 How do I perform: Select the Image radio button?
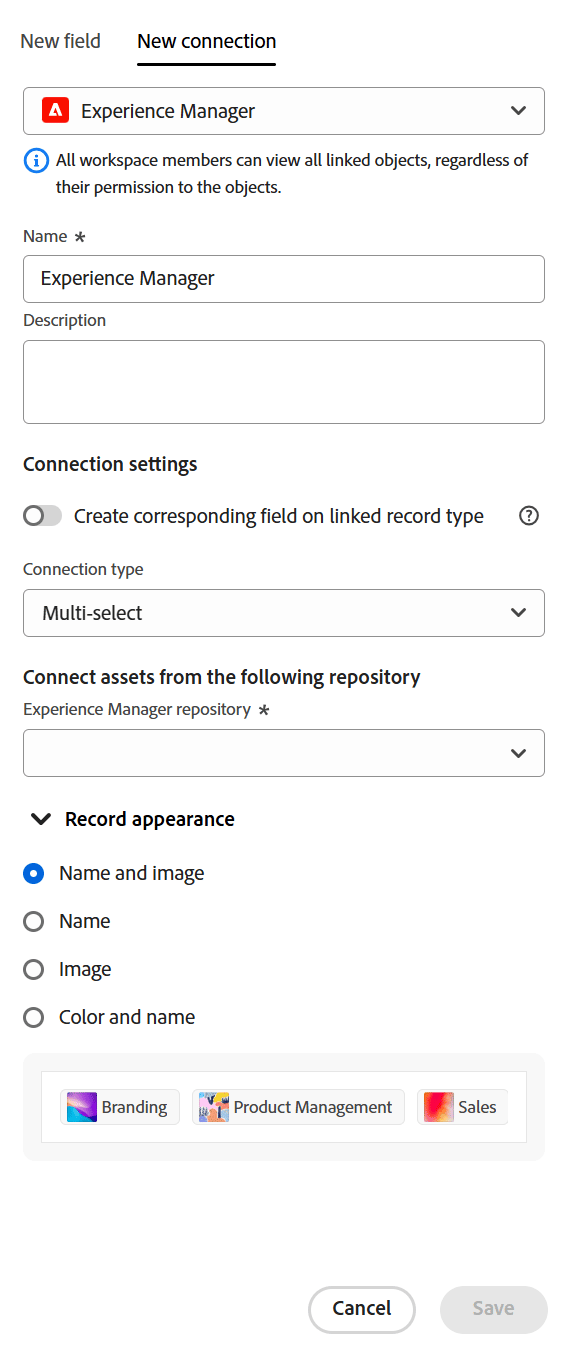click(34, 969)
